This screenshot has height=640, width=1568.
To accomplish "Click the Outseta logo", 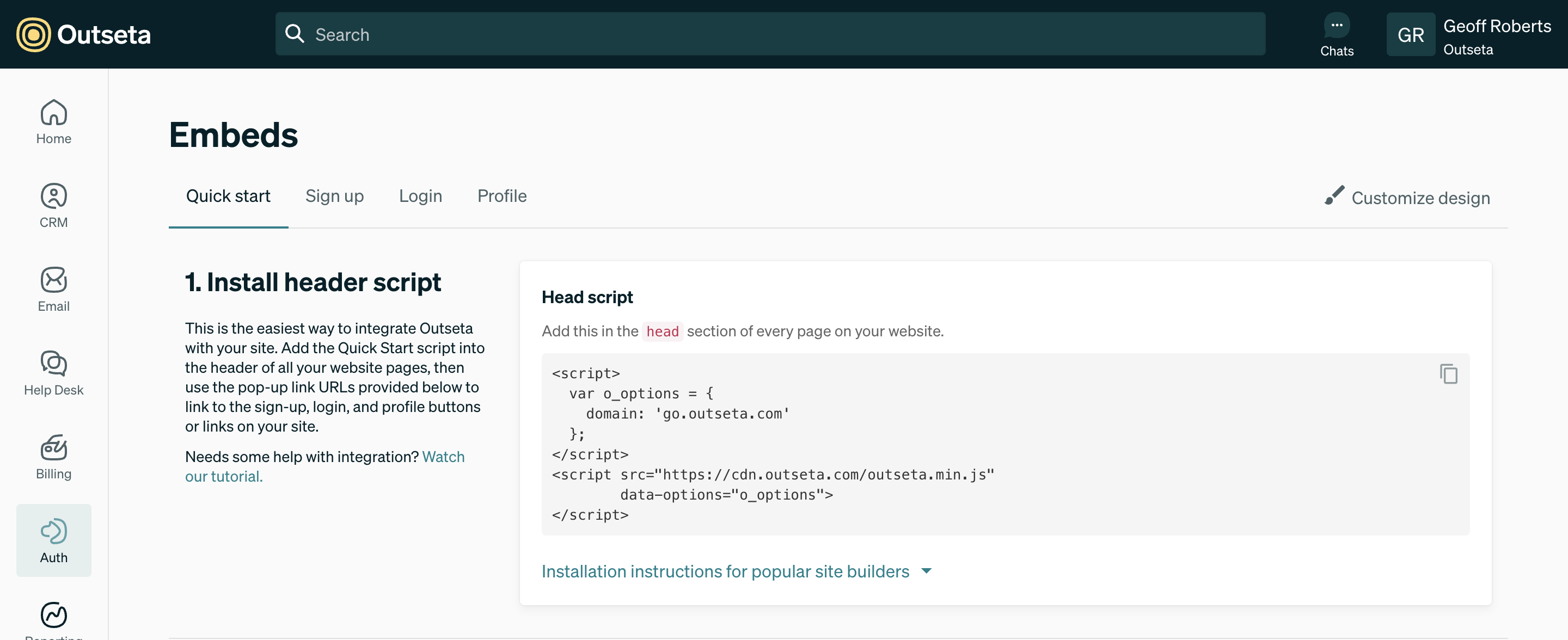I will [x=83, y=35].
